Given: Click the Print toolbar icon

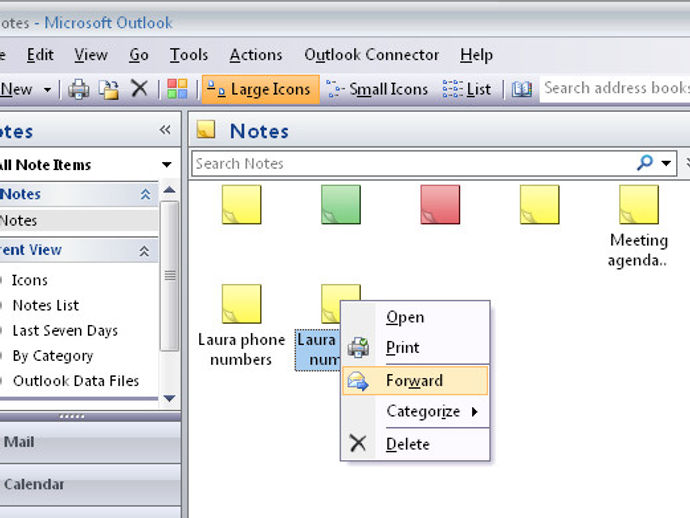Looking at the screenshot, I should [x=79, y=89].
